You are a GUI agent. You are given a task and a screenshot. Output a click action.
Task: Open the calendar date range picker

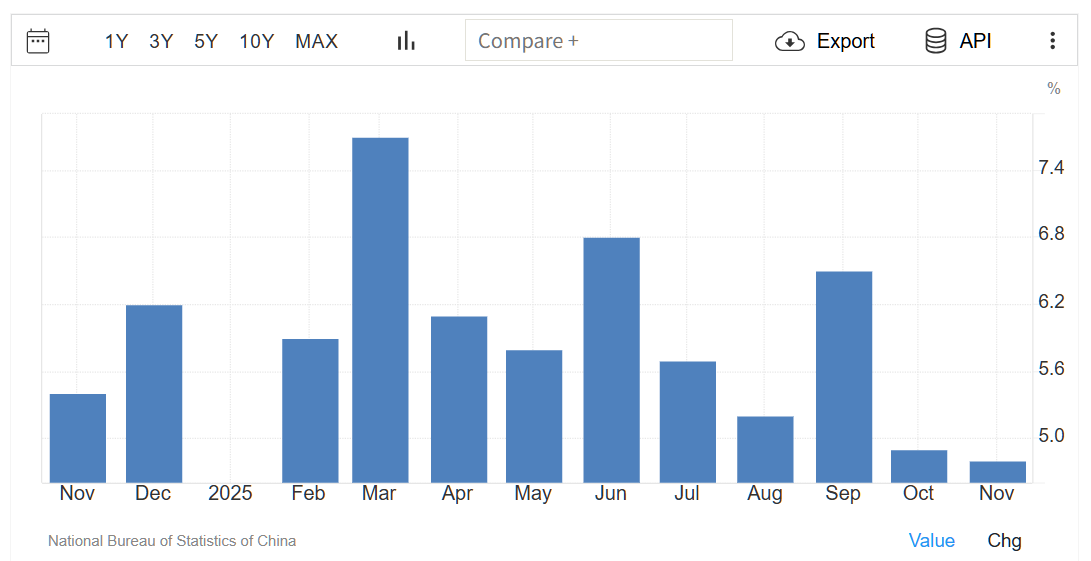(x=38, y=41)
